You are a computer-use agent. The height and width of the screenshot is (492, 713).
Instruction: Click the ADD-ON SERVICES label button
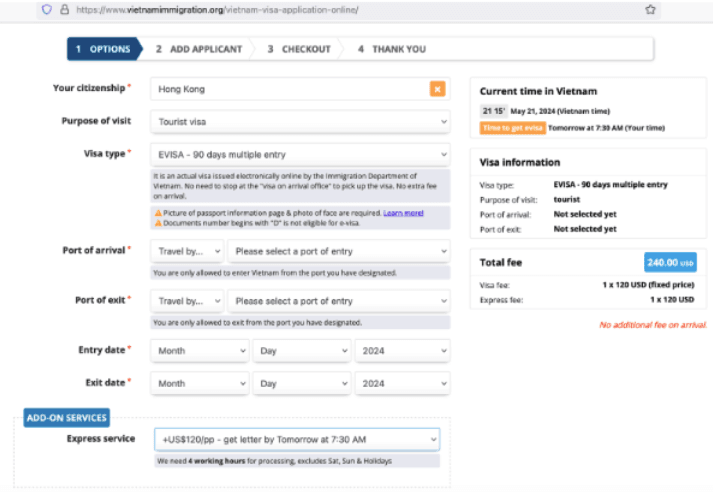[x=66, y=417]
